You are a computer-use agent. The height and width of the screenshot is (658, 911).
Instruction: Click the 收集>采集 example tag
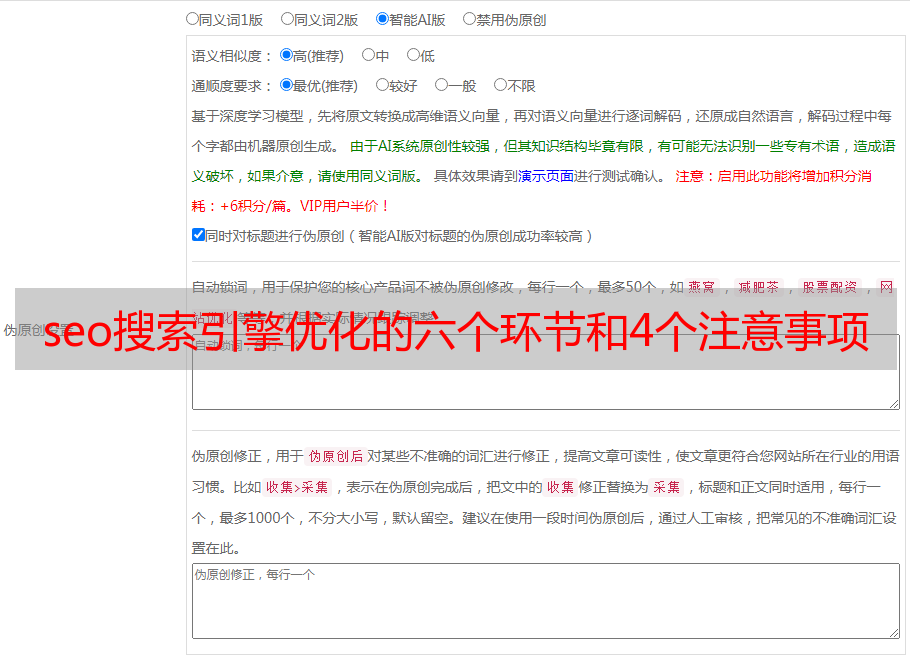pyautogui.click(x=297, y=487)
